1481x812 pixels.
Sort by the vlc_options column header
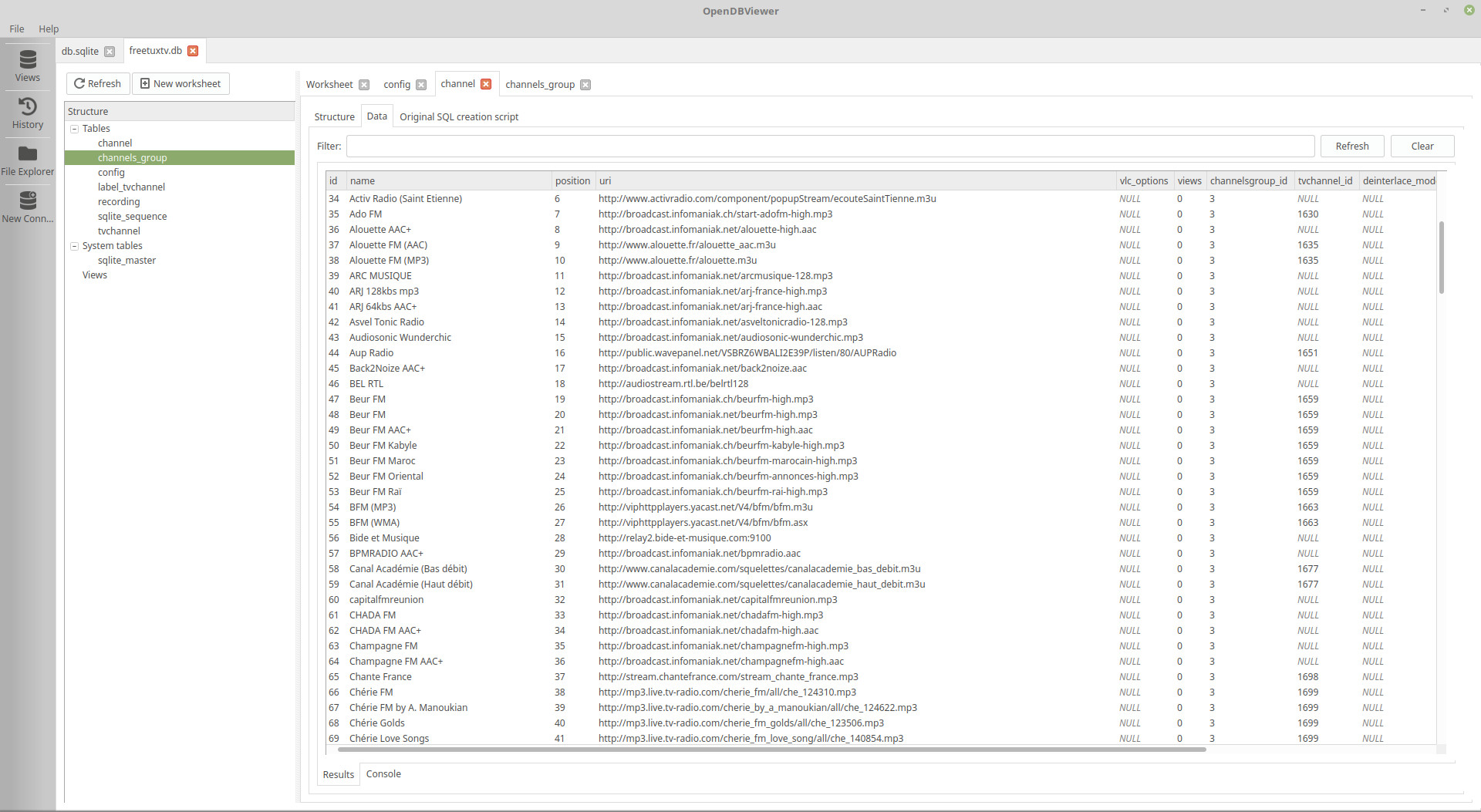(1145, 181)
